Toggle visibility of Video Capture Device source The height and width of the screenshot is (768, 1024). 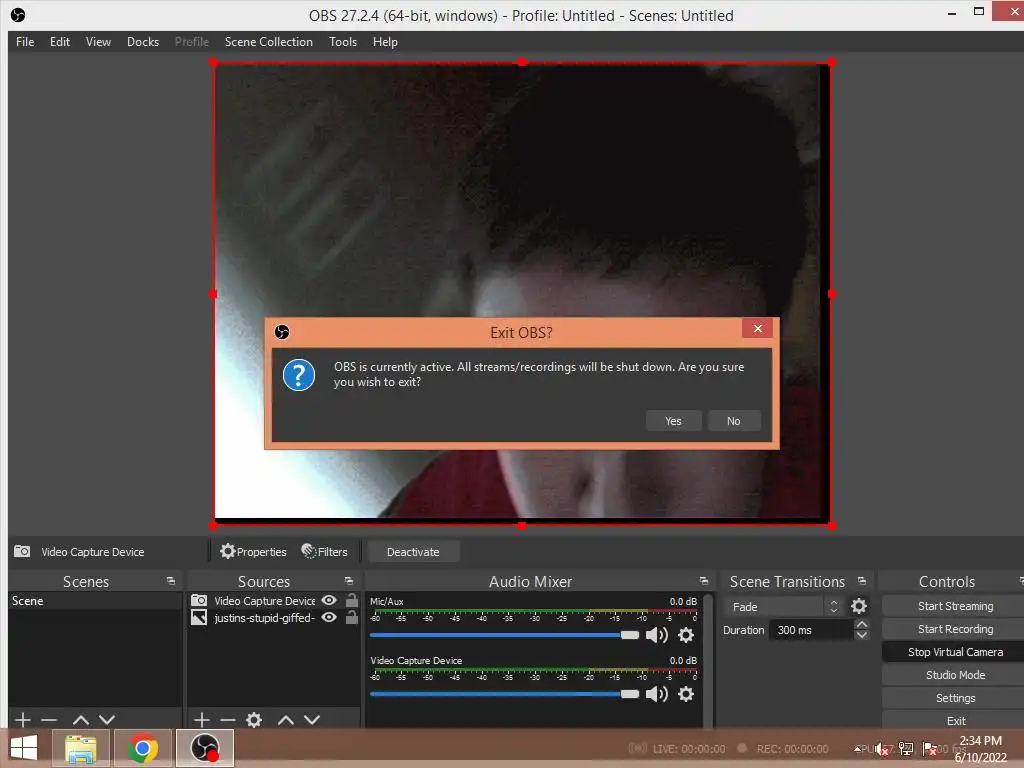pos(330,600)
